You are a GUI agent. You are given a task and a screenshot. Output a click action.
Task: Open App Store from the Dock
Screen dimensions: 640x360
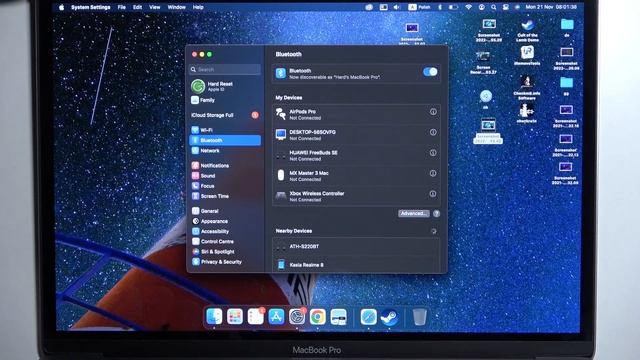[x=276, y=316]
